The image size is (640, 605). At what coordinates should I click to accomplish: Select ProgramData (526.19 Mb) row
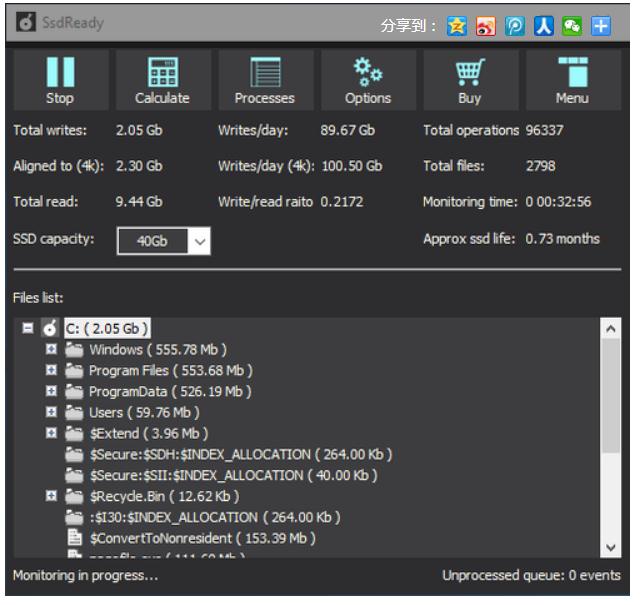(170, 392)
